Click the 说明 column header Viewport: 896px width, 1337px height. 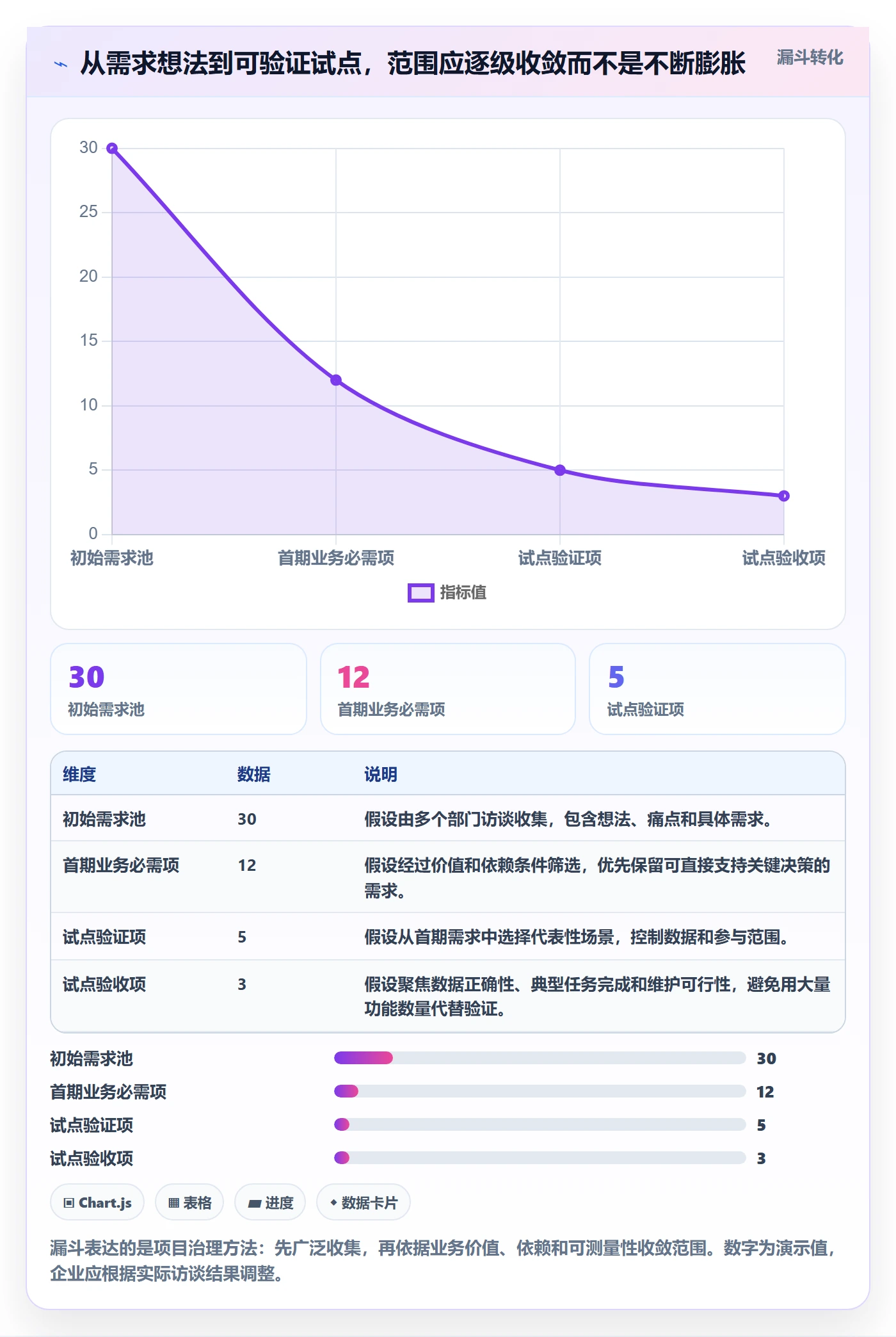[x=381, y=774]
